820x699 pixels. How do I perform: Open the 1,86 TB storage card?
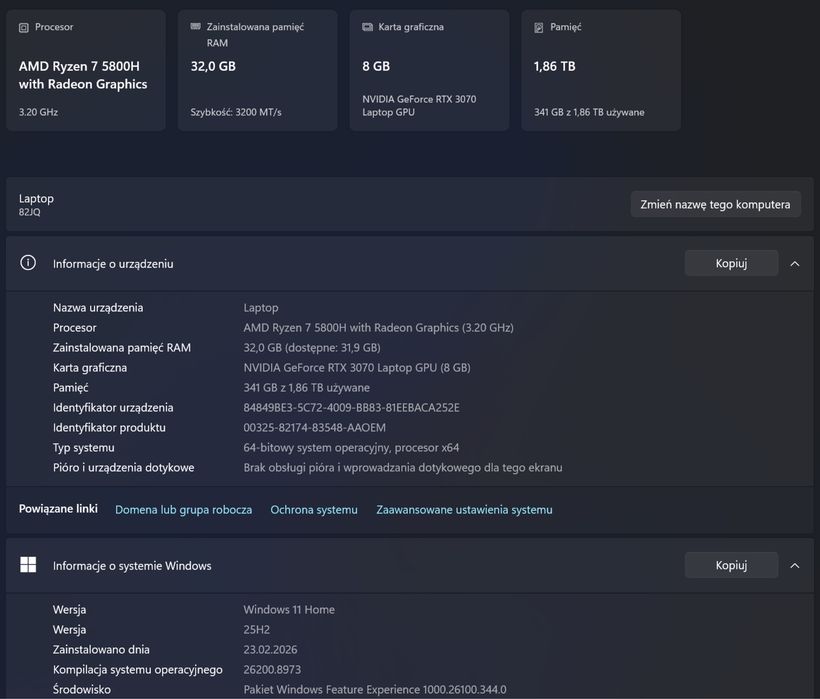pyautogui.click(x=601, y=70)
